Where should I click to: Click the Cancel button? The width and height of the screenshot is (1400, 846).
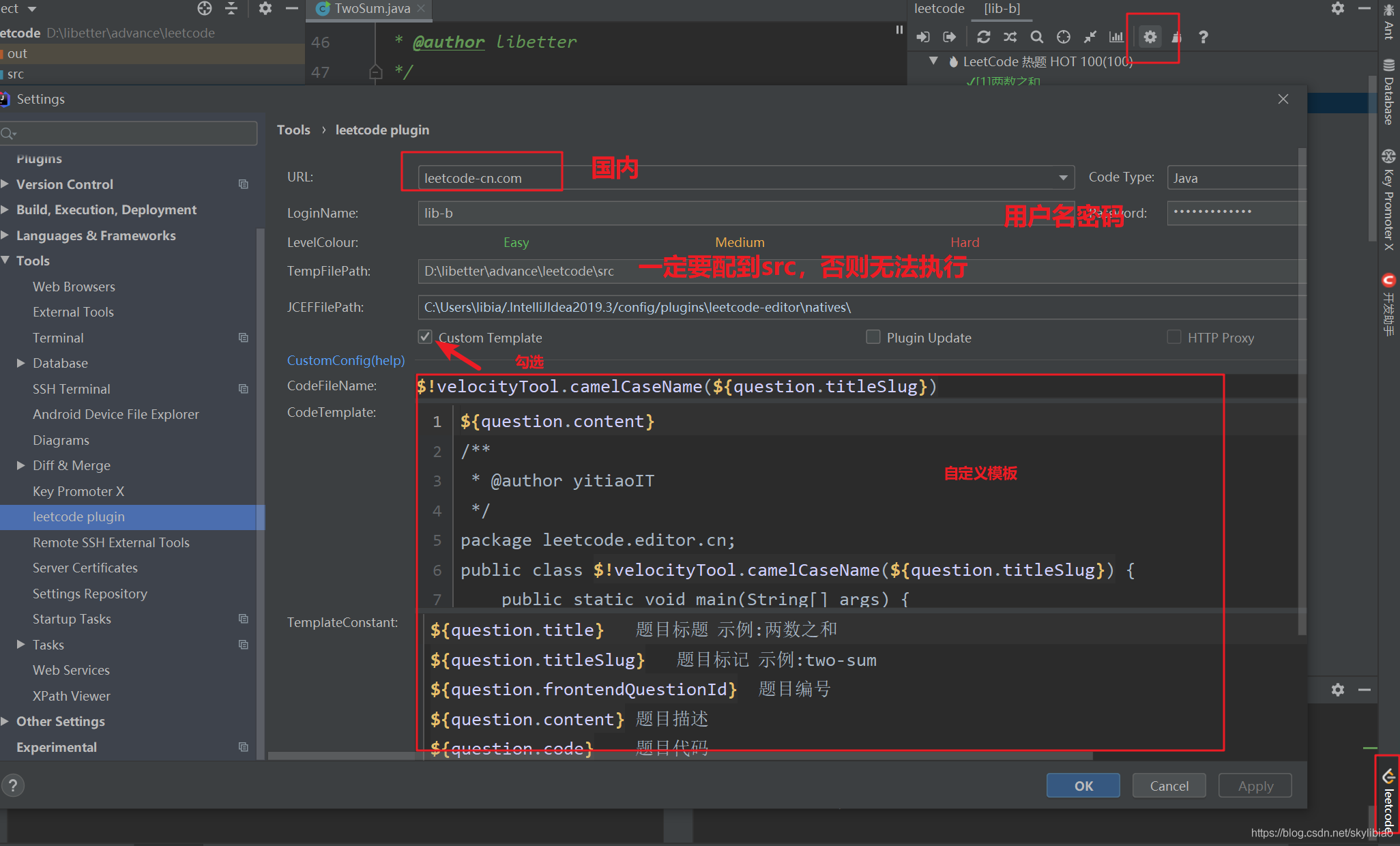[1169, 786]
